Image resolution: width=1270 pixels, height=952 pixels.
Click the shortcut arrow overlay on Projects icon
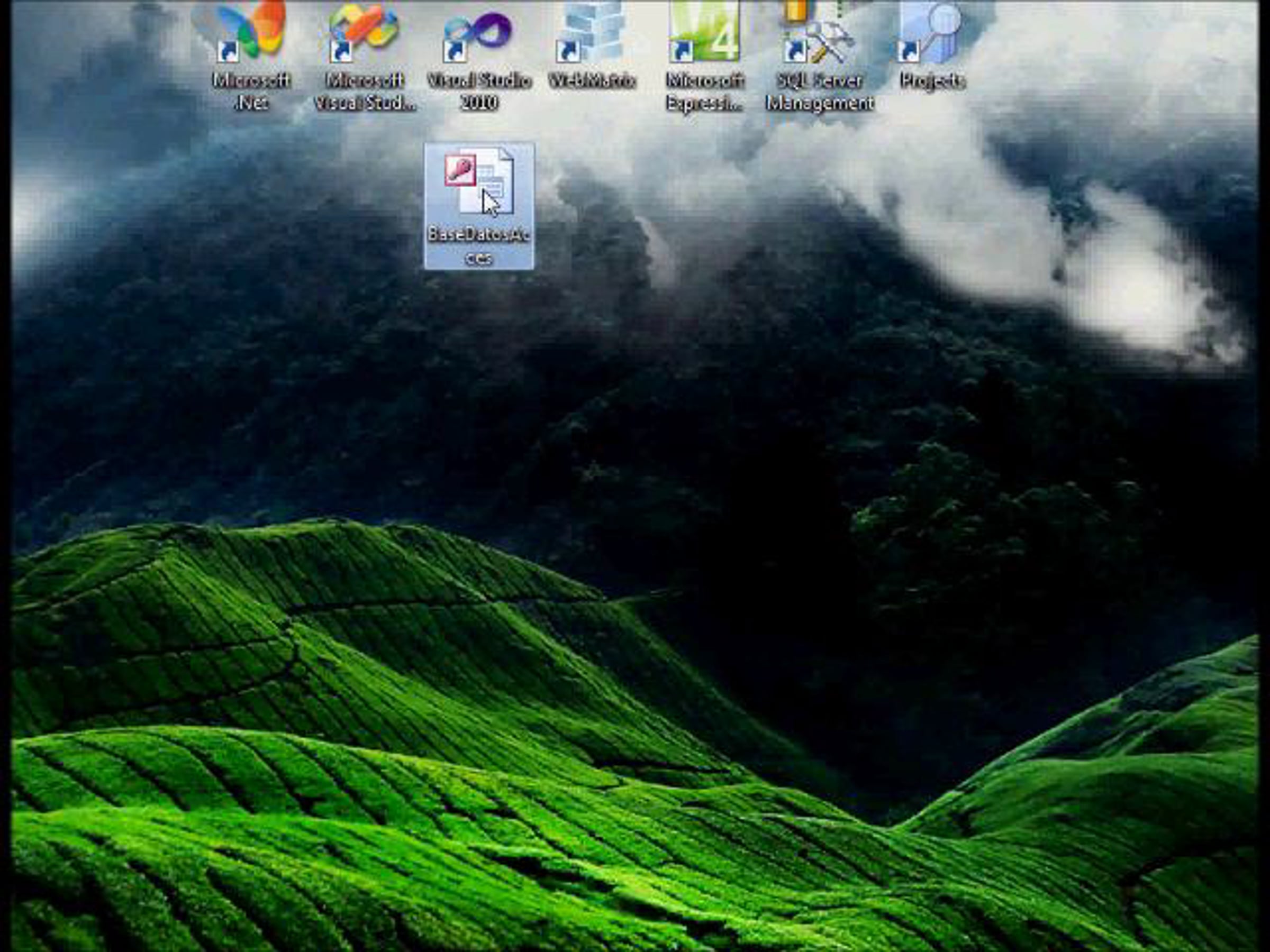pos(908,52)
